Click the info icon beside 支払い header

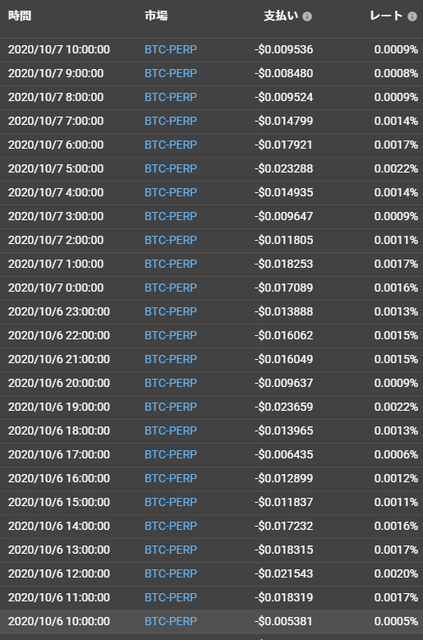coord(307,16)
